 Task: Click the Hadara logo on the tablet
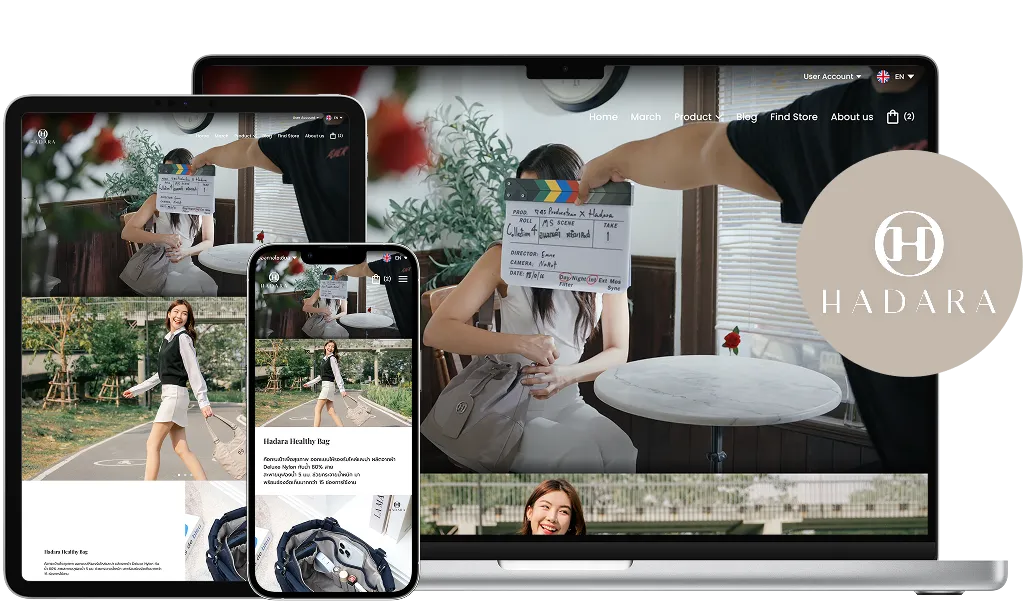click(x=42, y=137)
